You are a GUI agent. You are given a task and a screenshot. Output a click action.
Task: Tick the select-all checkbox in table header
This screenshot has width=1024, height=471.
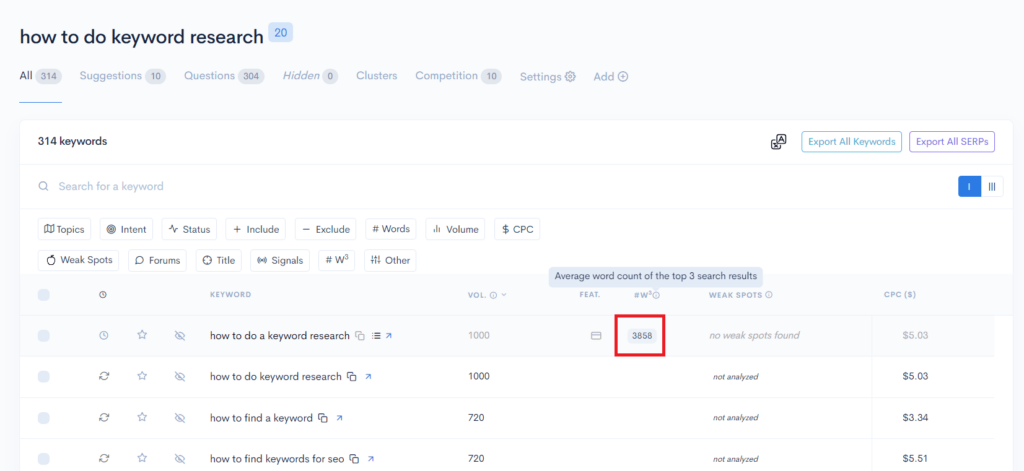tap(44, 295)
